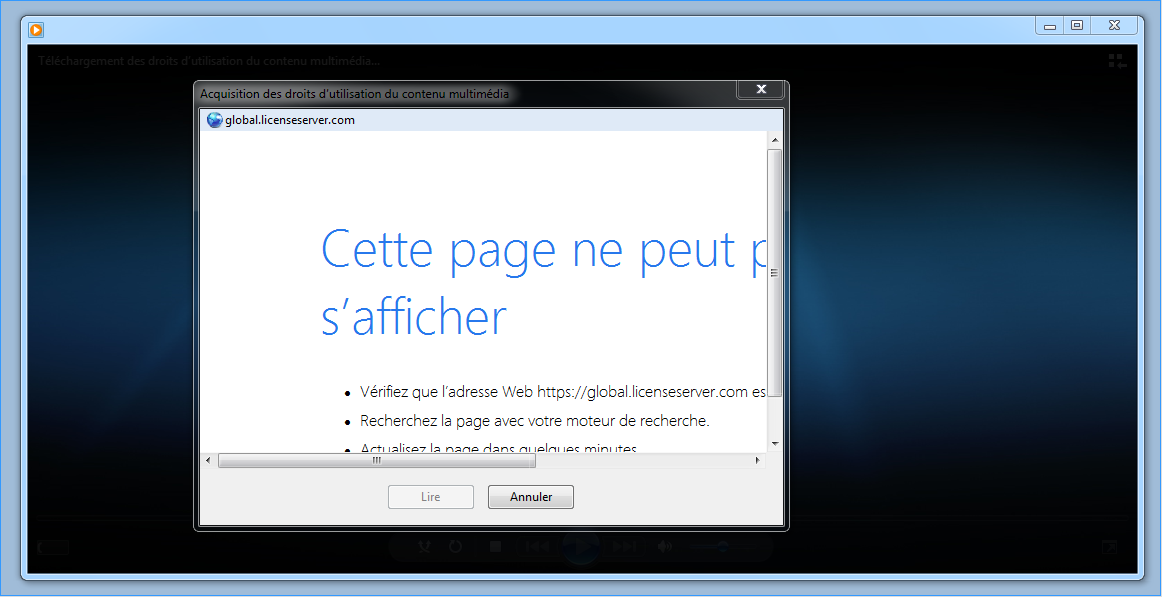Click the "Téléchargement des droits d'utilisation" status text
The height and width of the screenshot is (597, 1162).
[x=209, y=61]
